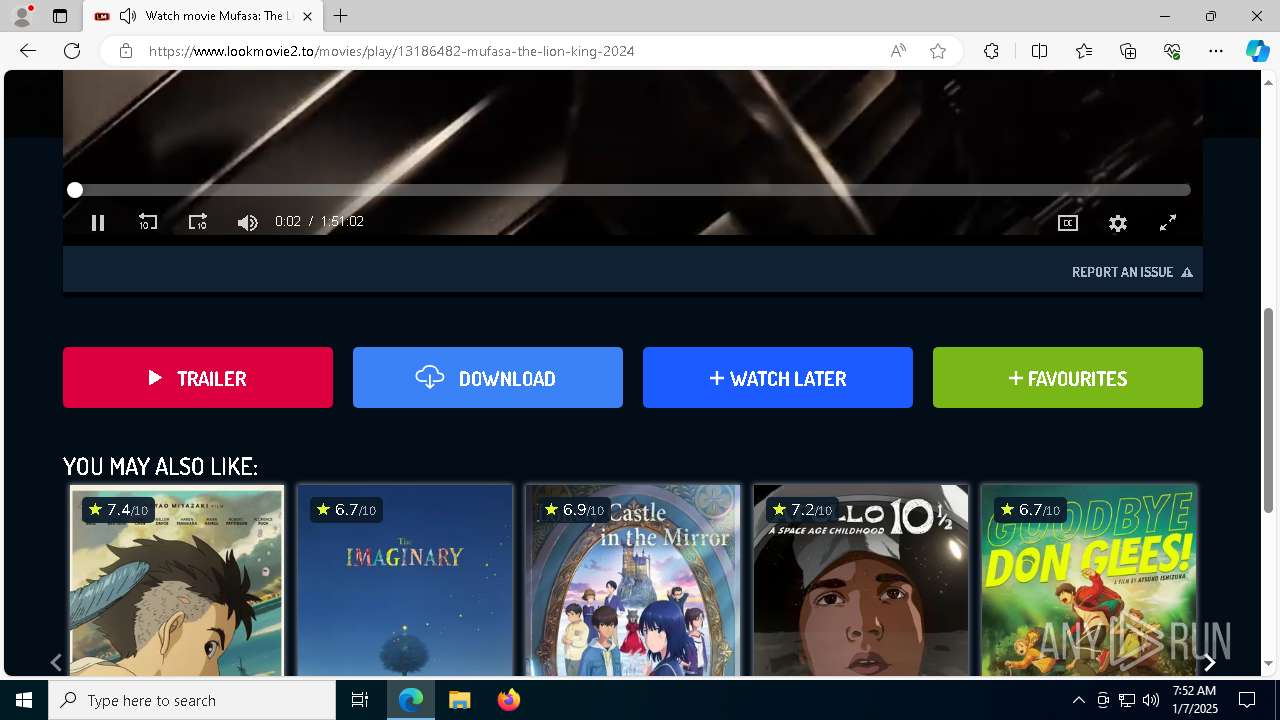Pause the movie playback
Image resolution: width=1280 pixels, height=720 pixels.
point(98,223)
